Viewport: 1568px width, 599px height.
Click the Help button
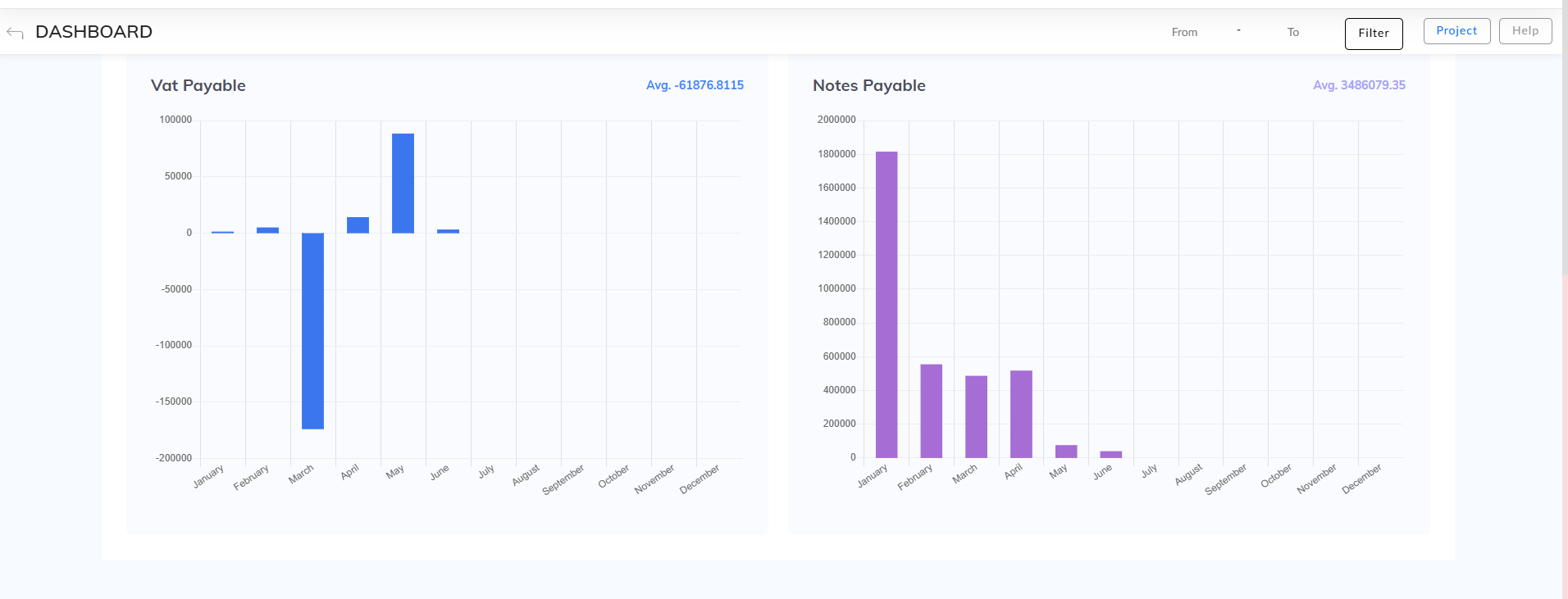point(1525,31)
